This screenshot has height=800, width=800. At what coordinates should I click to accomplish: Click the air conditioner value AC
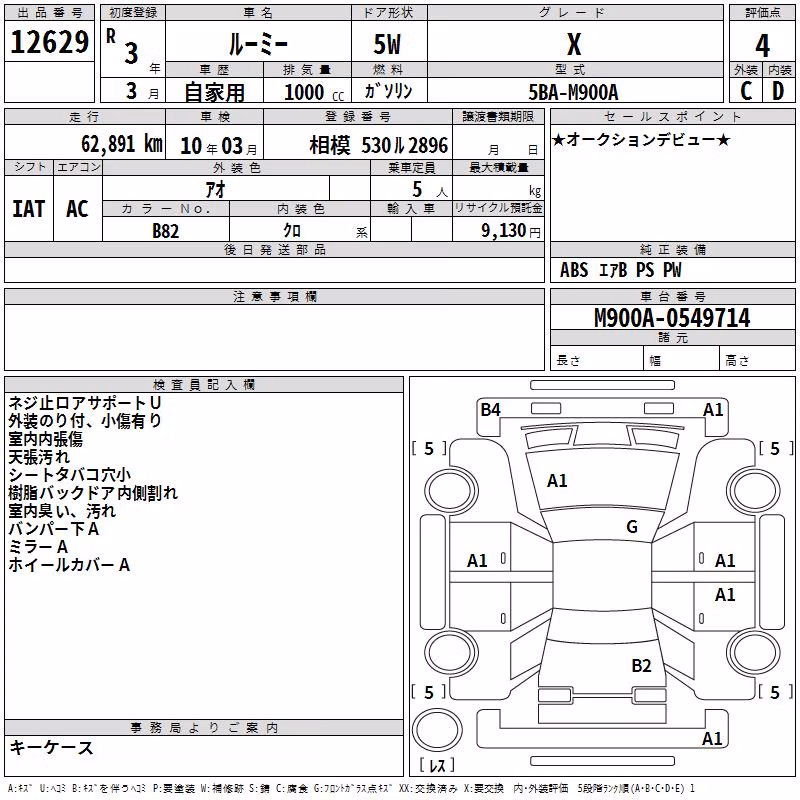click(78, 209)
